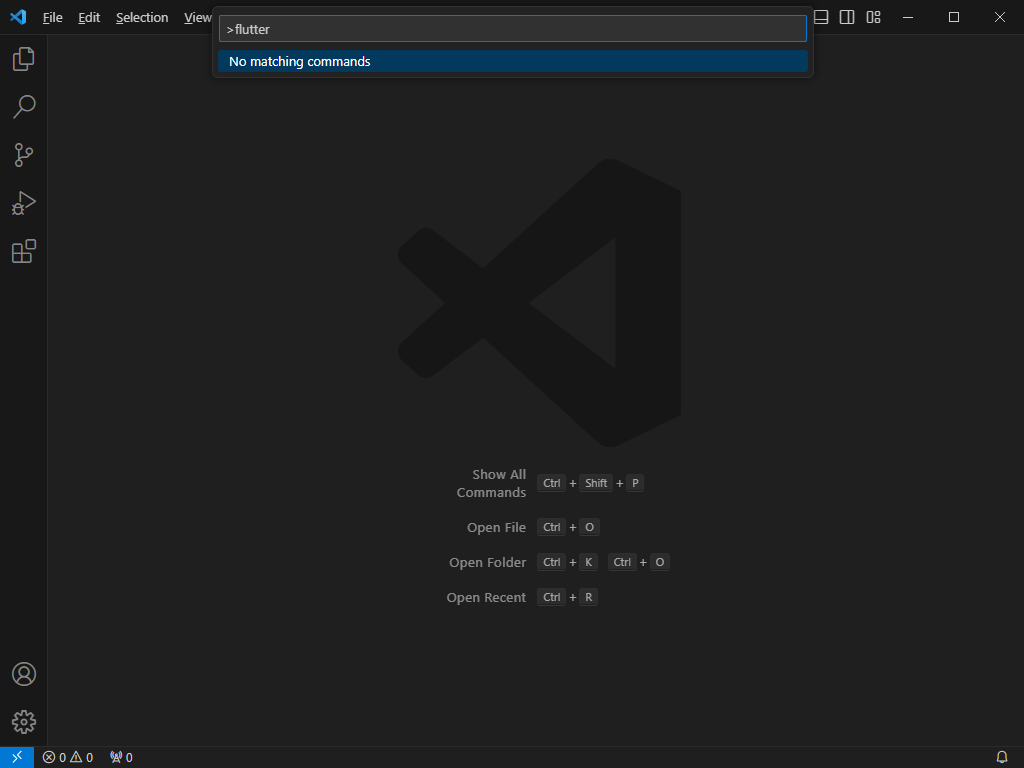Open the Selection menu

tap(142, 18)
